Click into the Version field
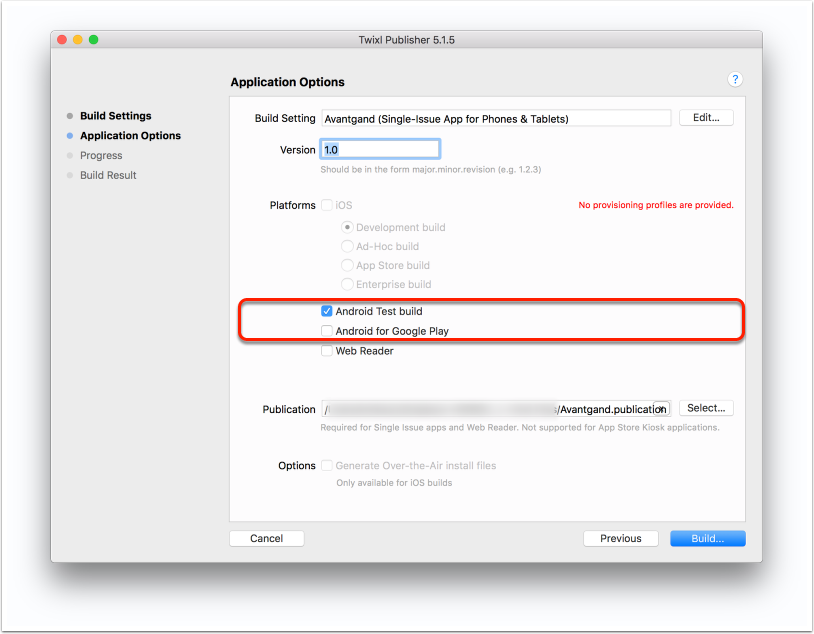Image resolution: width=814 pixels, height=634 pixels. [x=380, y=150]
